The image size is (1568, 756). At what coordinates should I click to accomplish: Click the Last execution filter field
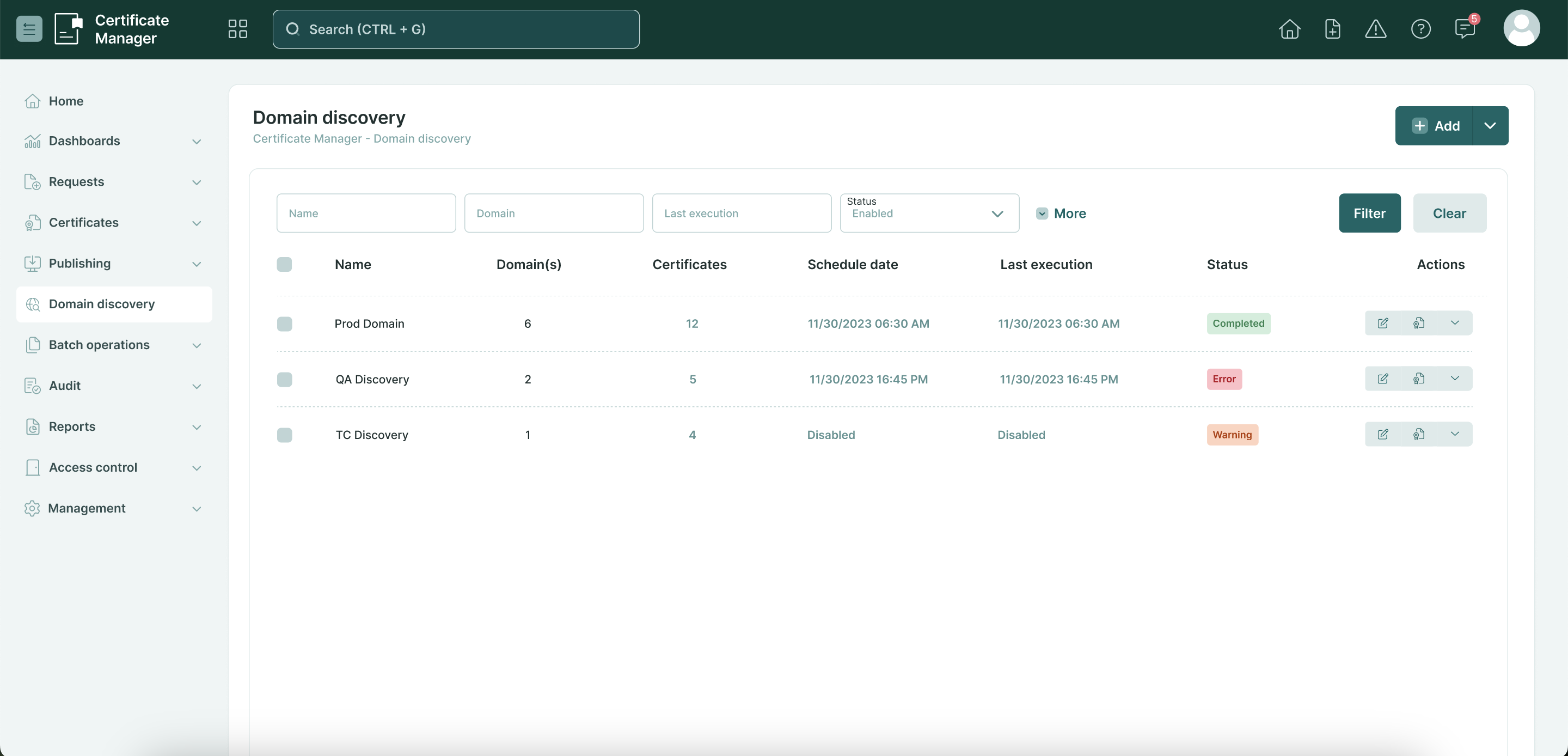(742, 212)
